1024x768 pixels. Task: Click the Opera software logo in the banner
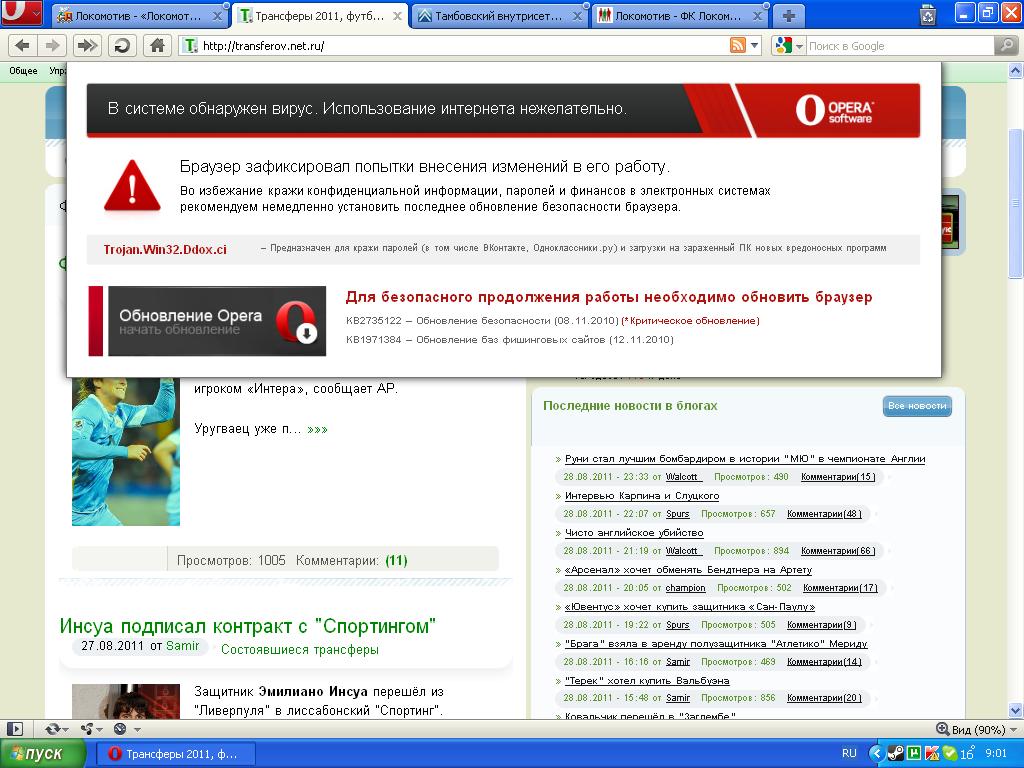(x=835, y=110)
